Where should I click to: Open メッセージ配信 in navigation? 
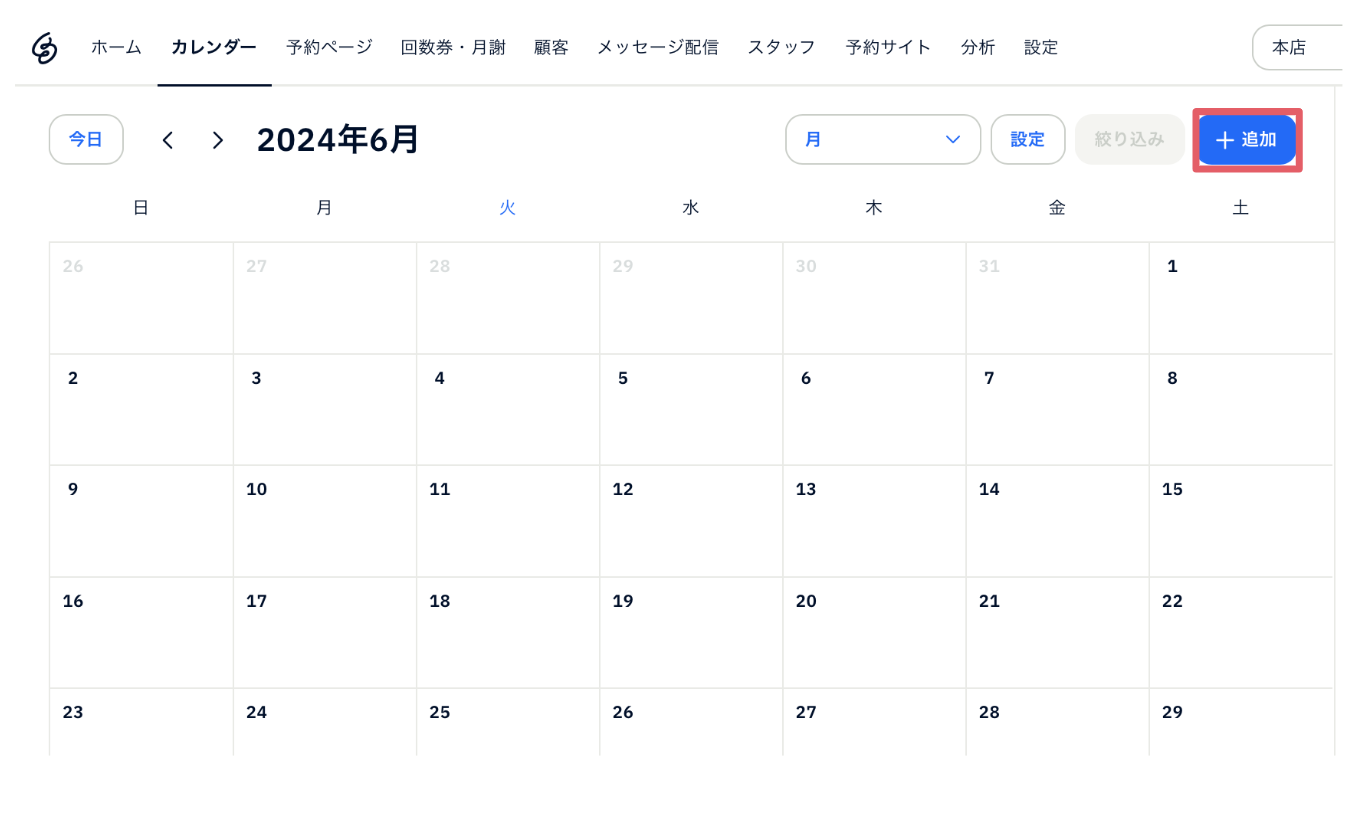(657, 47)
